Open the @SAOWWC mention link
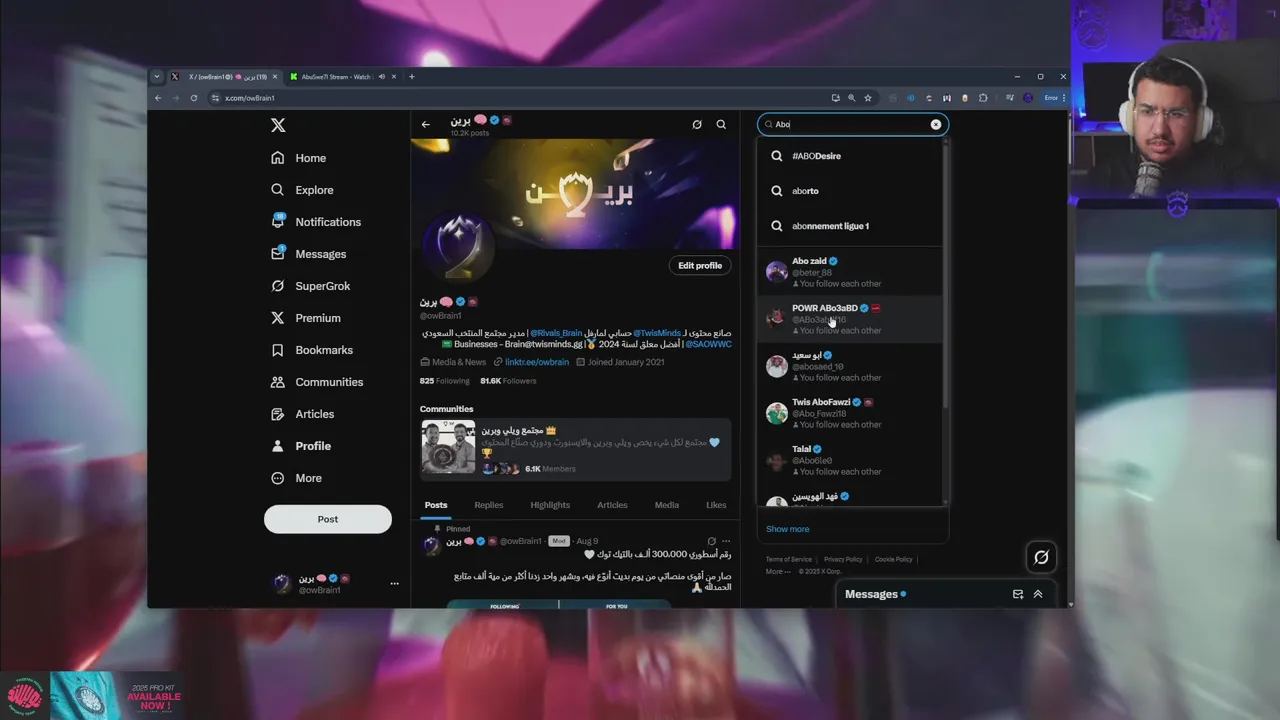1280x720 pixels. 708,345
